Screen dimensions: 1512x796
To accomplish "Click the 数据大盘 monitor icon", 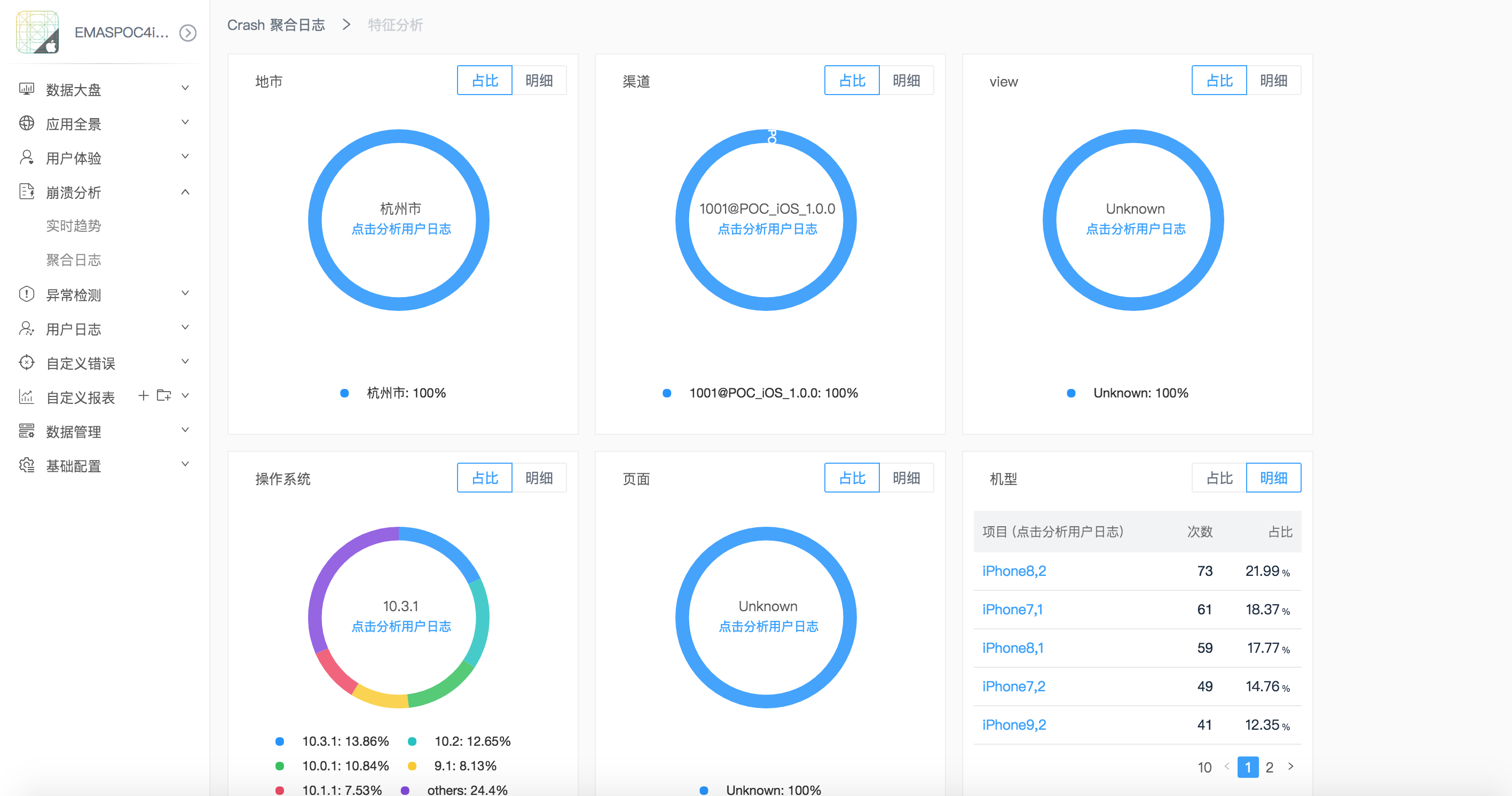I will click(x=26, y=89).
